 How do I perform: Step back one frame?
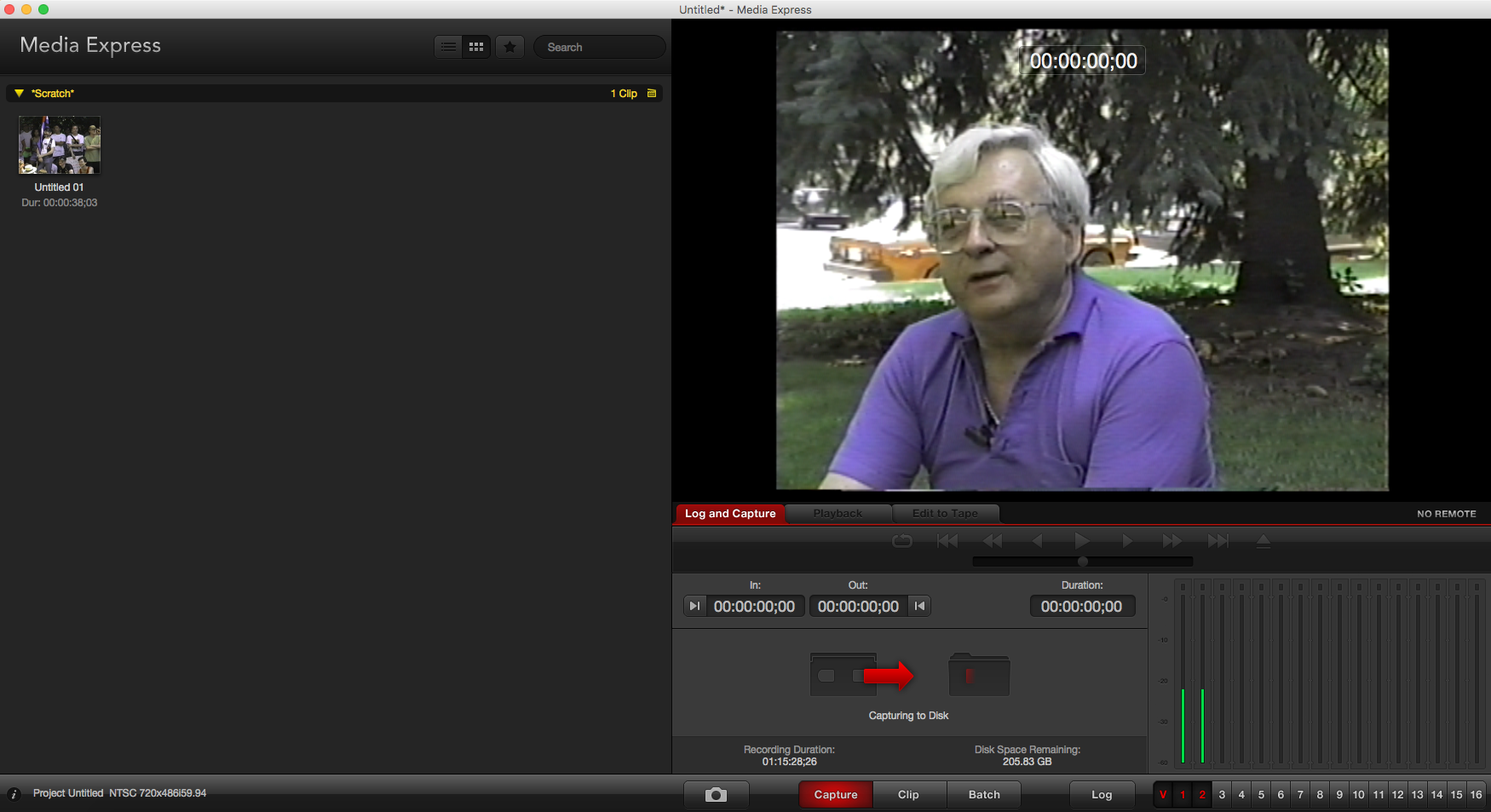(1037, 541)
